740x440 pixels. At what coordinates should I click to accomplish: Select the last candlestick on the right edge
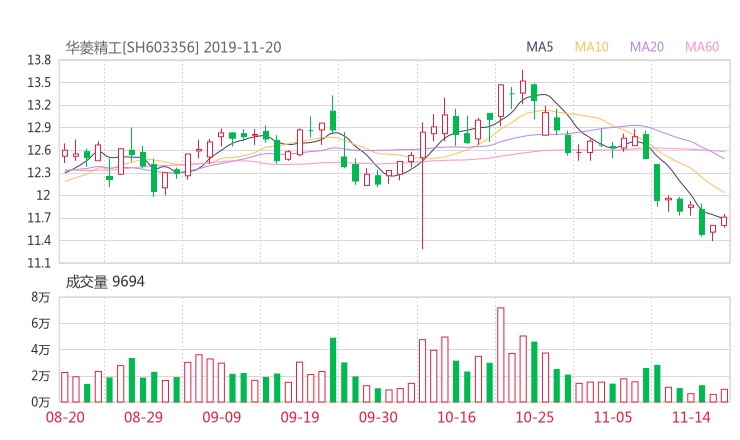click(x=724, y=221)
